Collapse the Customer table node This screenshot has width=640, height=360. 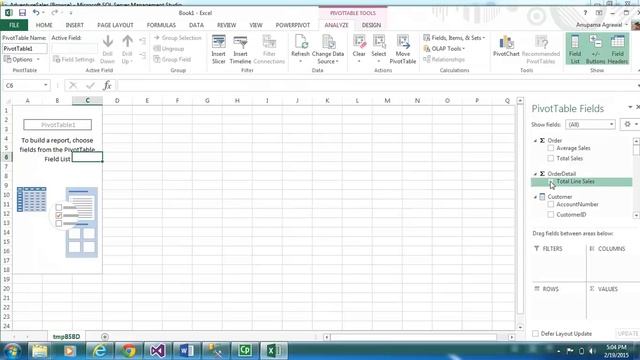coord(536,197)
